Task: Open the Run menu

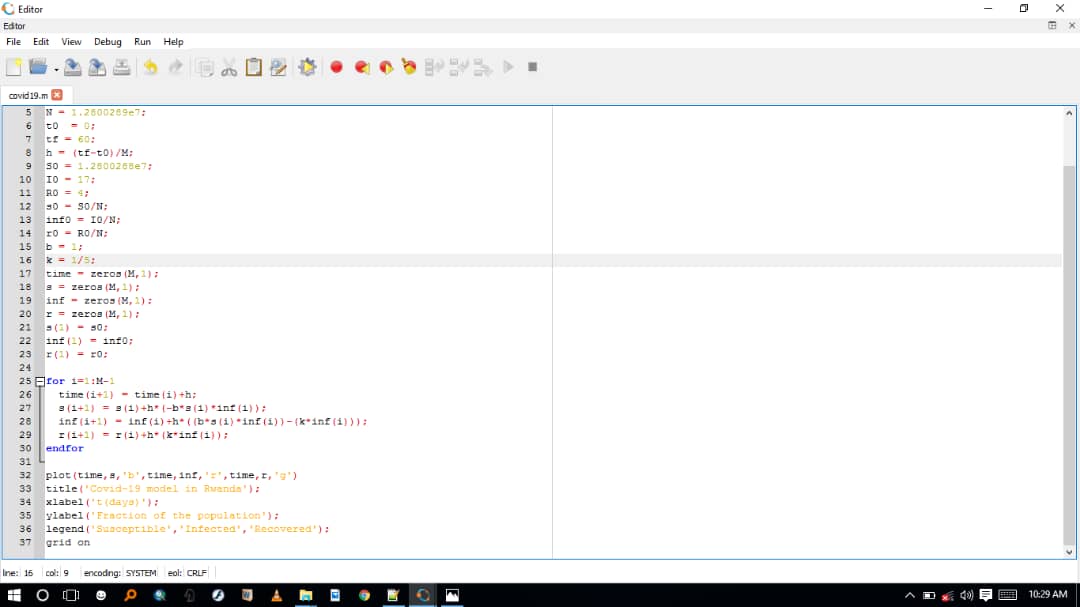Action: pos(142,42)
